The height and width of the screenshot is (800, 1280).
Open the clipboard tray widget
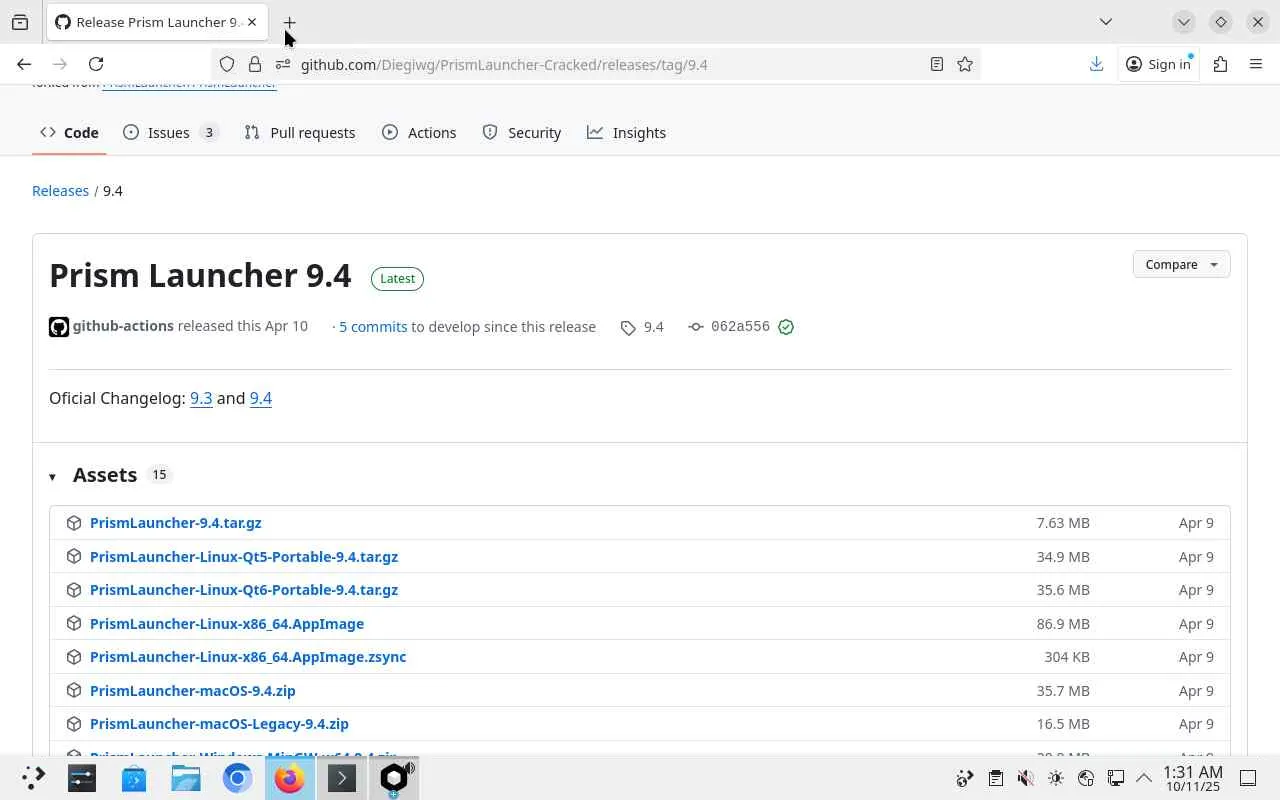[x=995, y=778]
